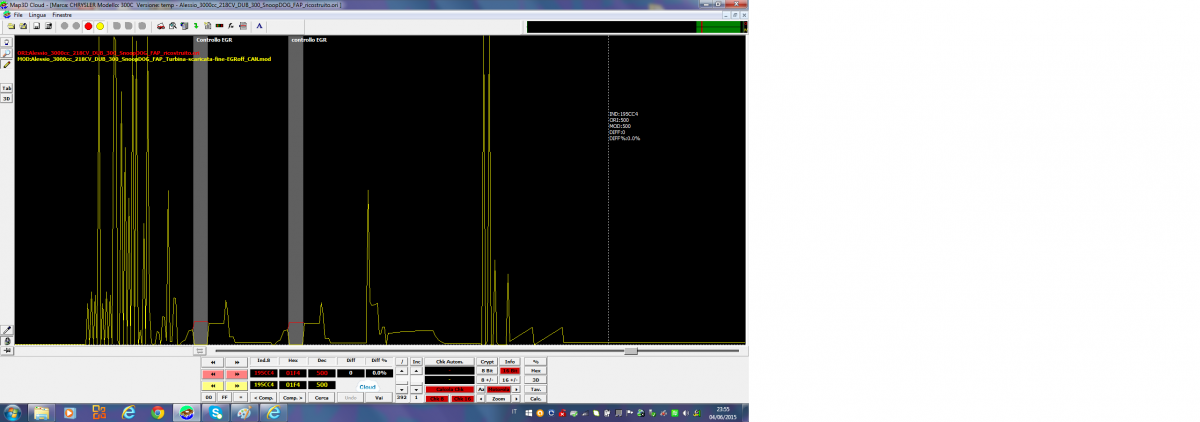Open Skype from the taskbar

point(216,412)
